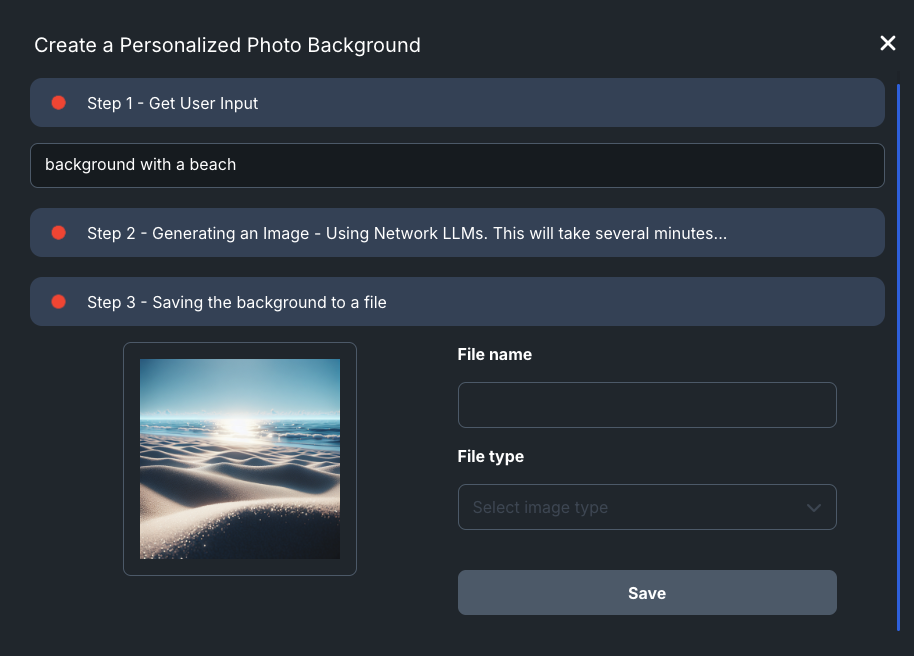Click the 'Create a Personalized Photo Background' title
The height and width of the screenshot is (656, 914).
pos(227,45)
